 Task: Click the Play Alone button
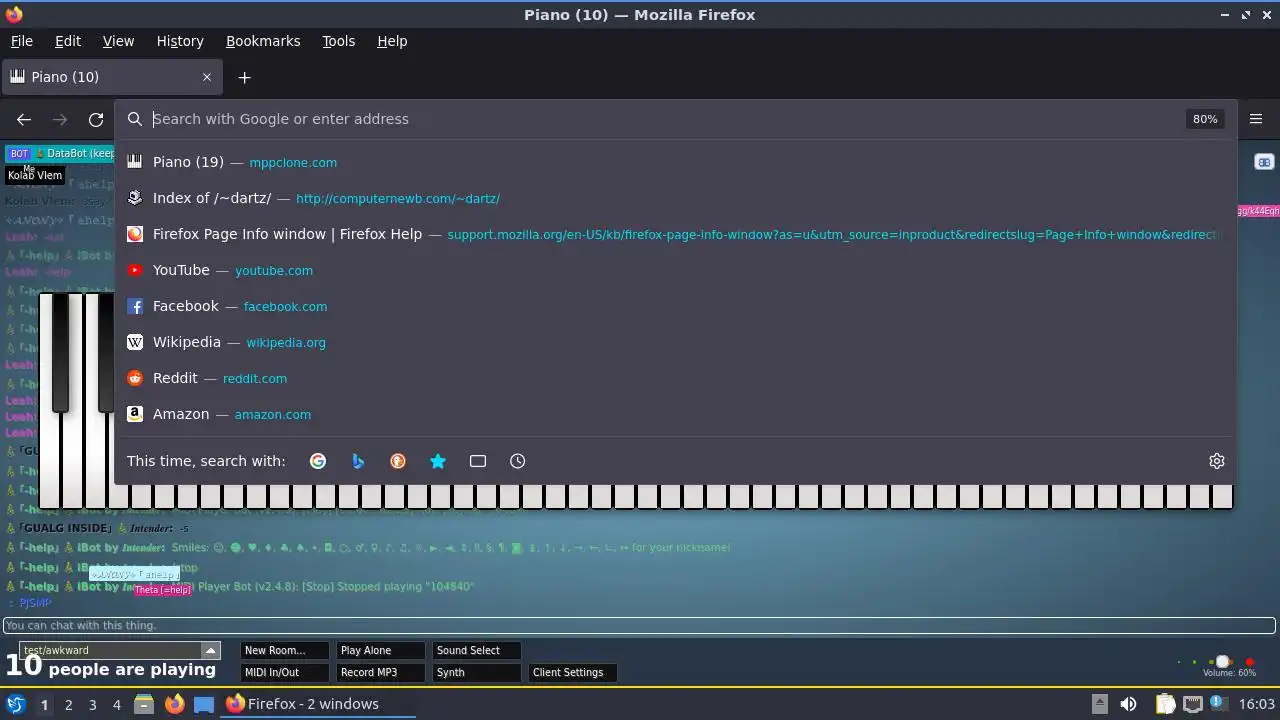pyautogui.click(x=381, y=650)
